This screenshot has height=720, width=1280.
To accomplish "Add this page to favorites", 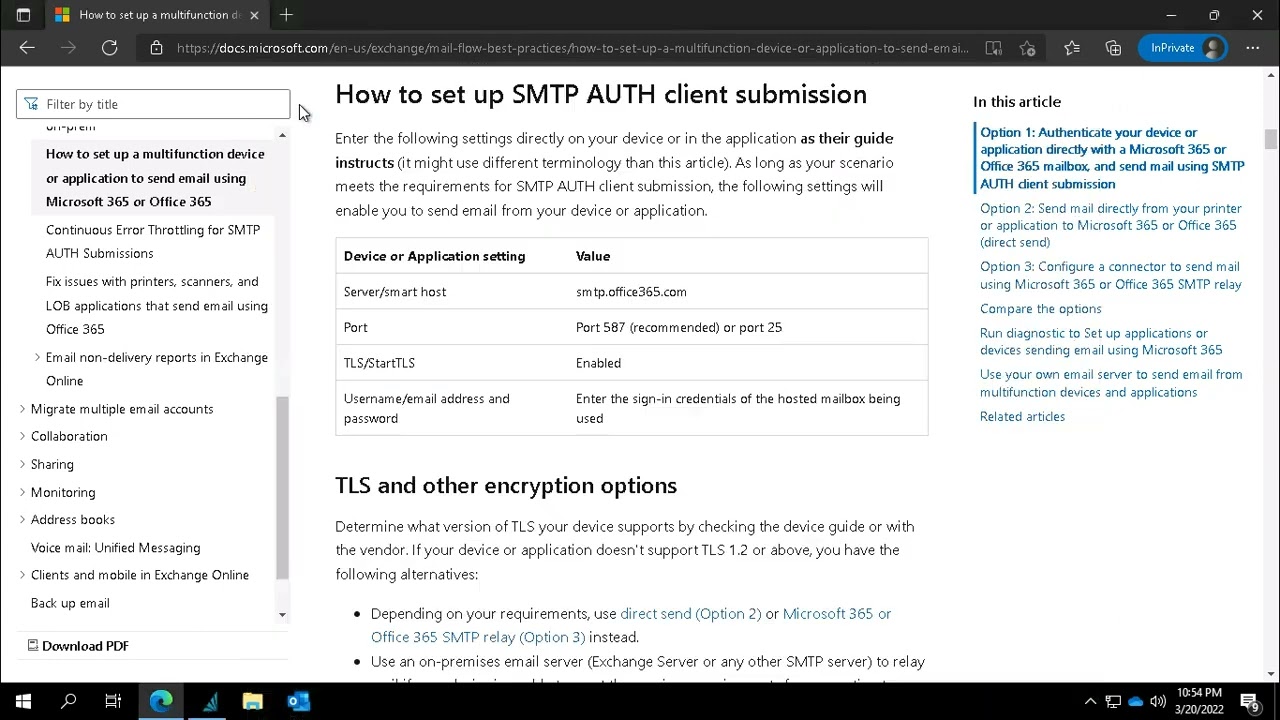I will pyautogui.click(x=1027, y=48).
